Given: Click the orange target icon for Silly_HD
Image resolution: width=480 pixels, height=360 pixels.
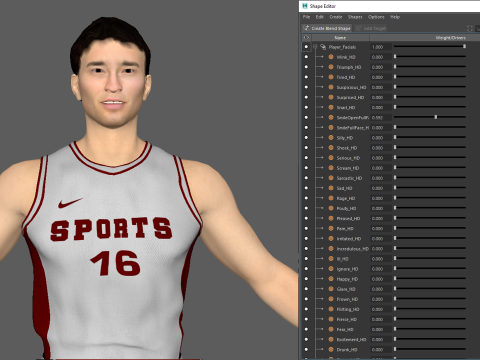Looking at the screenshot, I should [331, 138].
